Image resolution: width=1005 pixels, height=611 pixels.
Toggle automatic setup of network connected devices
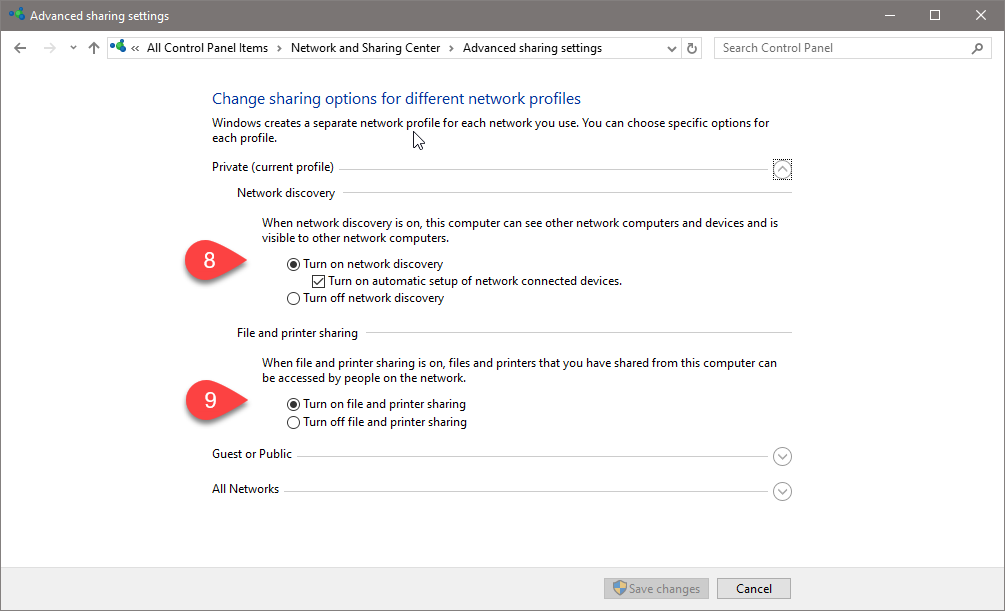(x=318, y=281)
